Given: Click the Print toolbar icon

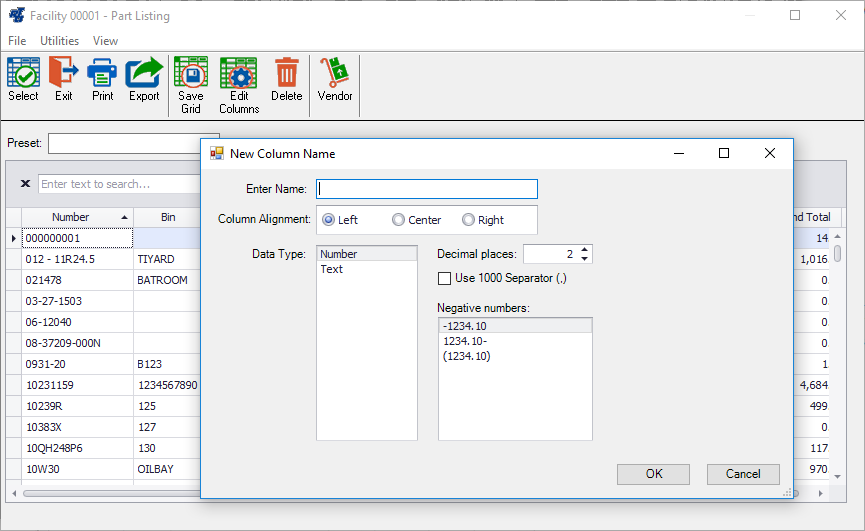Looking at the screenshot, I should coord(102,75).
